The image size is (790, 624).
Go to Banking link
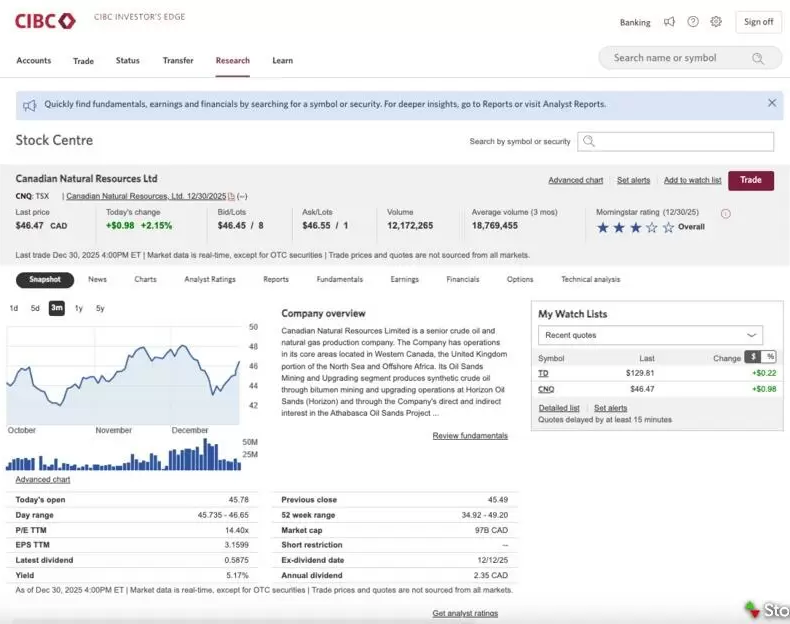point(635,23)
